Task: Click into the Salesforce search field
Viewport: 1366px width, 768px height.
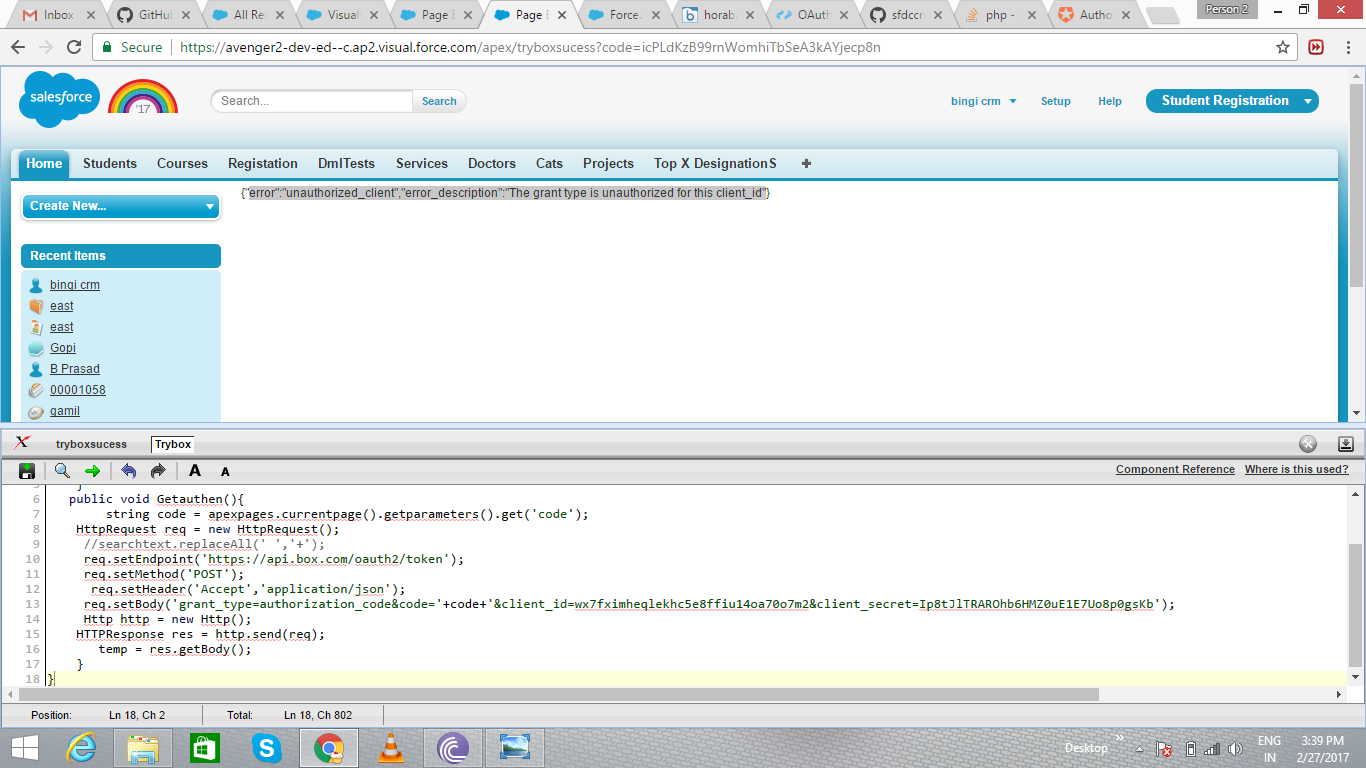Action: [x=312, y=101]
